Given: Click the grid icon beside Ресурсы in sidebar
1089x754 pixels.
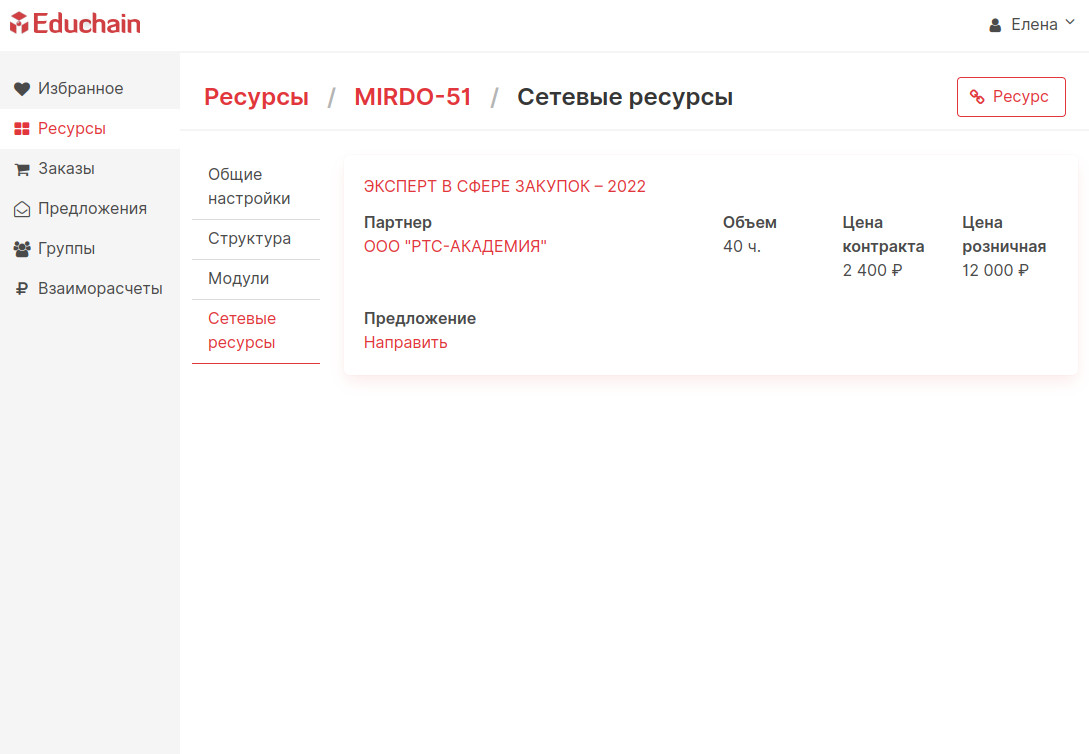Looking at the screenshot, I should [x=22, y=129].
